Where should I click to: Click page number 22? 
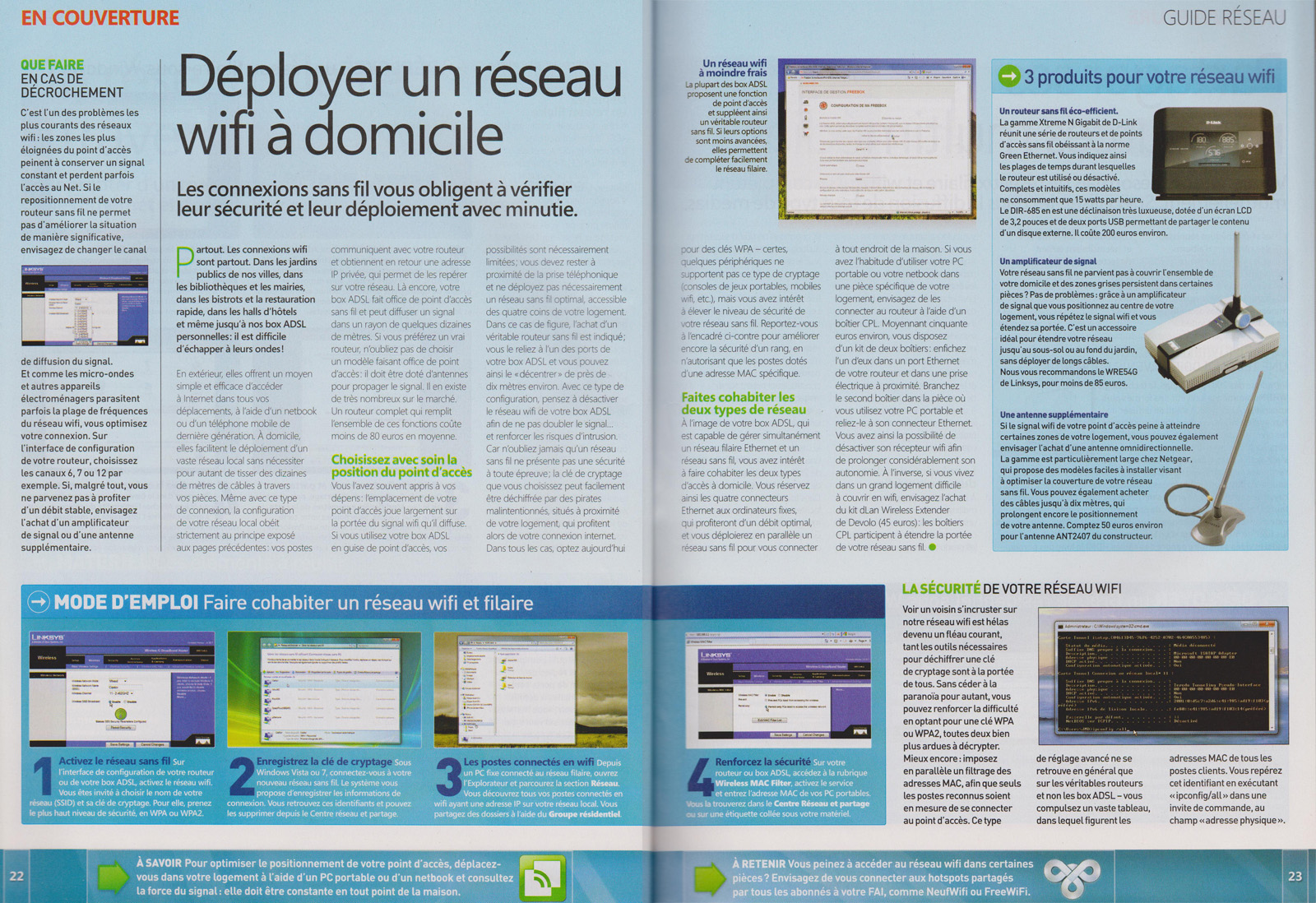point(16,876)
